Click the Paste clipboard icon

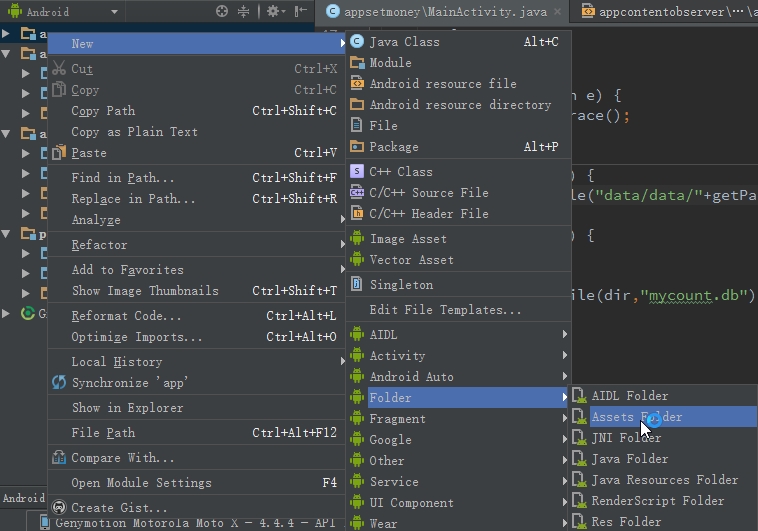coord(59,152)
